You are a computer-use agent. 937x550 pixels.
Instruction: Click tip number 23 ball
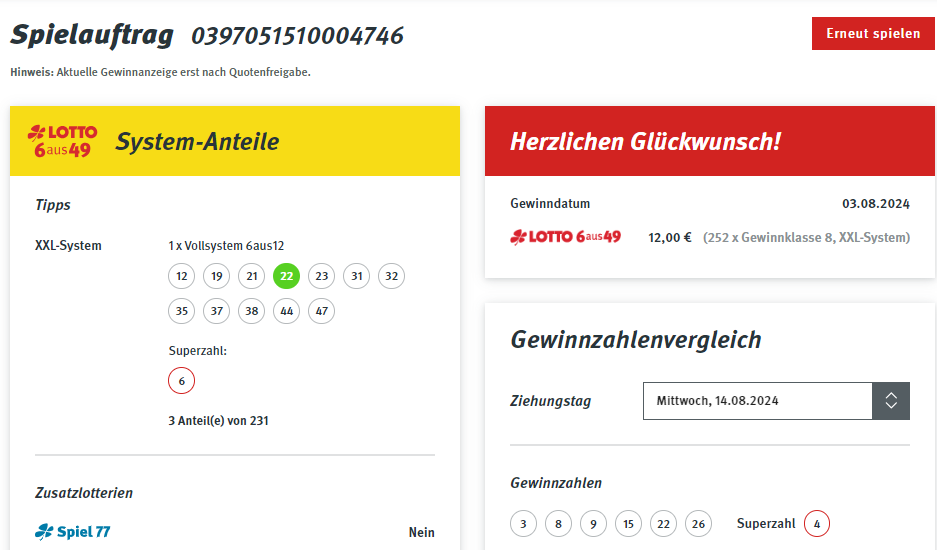click(x=321, y=276)
